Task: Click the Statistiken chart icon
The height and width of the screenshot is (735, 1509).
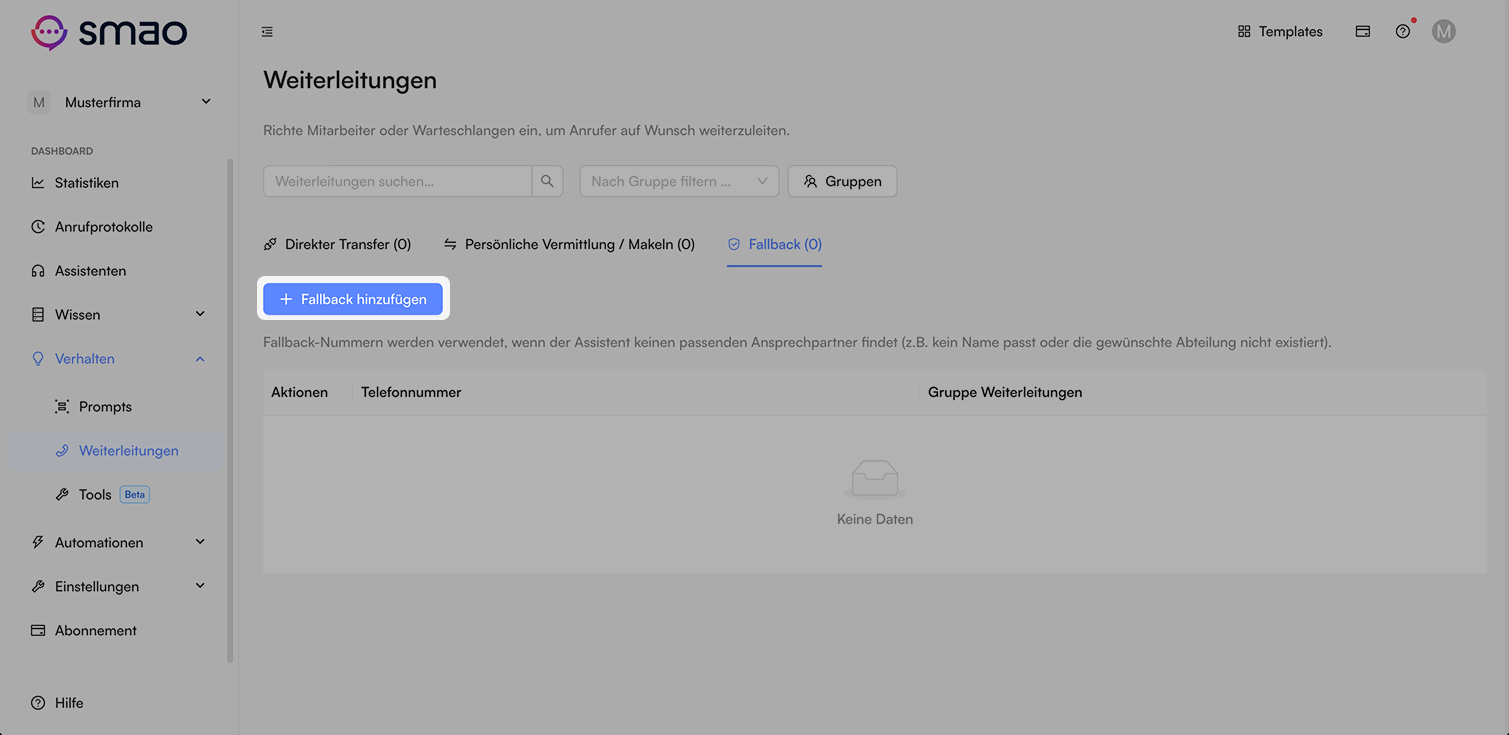Action: pos(38,183)
